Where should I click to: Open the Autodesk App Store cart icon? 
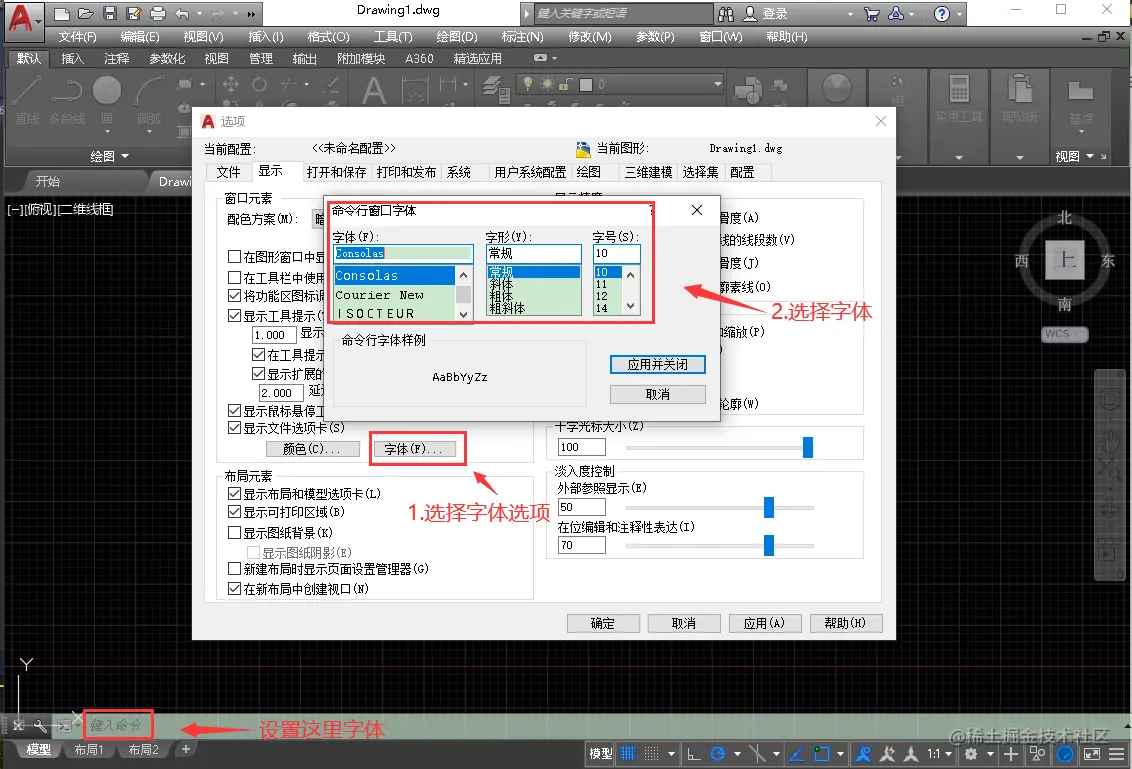point(872,13)
